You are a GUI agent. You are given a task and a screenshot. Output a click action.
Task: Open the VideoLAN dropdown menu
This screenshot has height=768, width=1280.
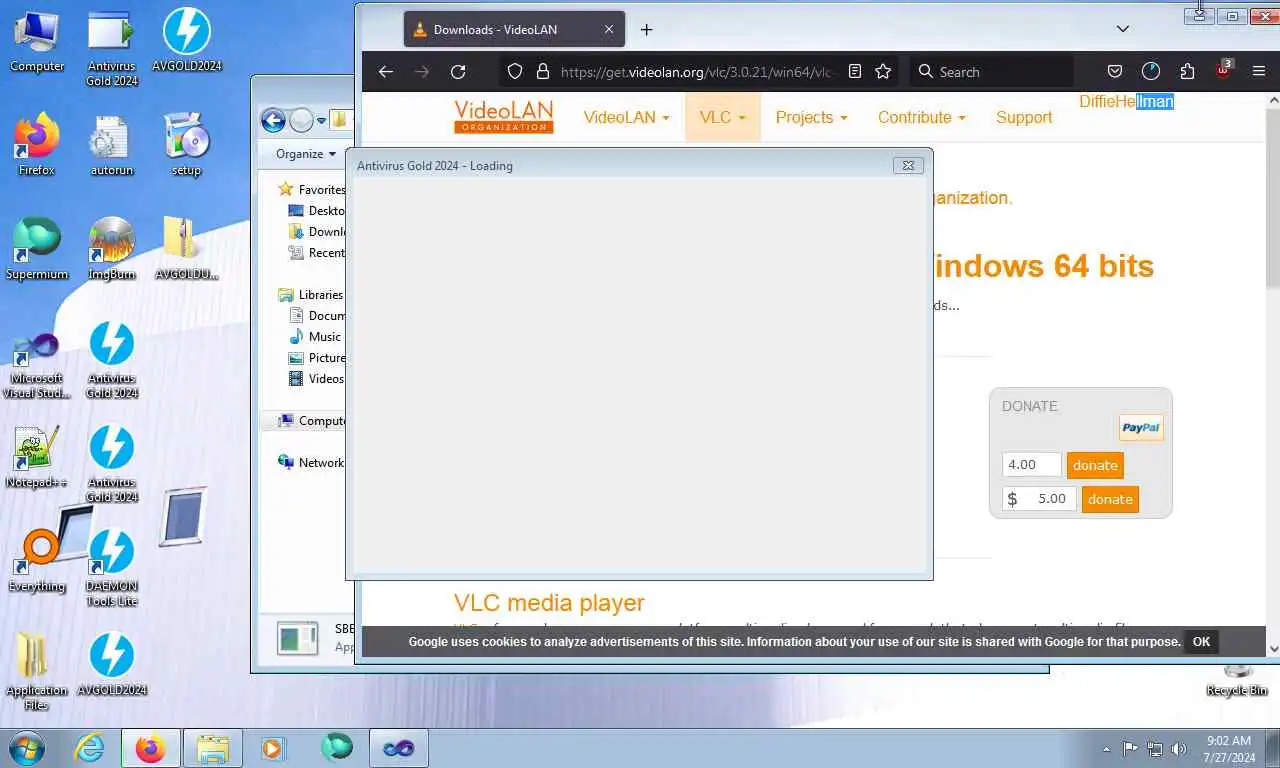click(626, 117)
